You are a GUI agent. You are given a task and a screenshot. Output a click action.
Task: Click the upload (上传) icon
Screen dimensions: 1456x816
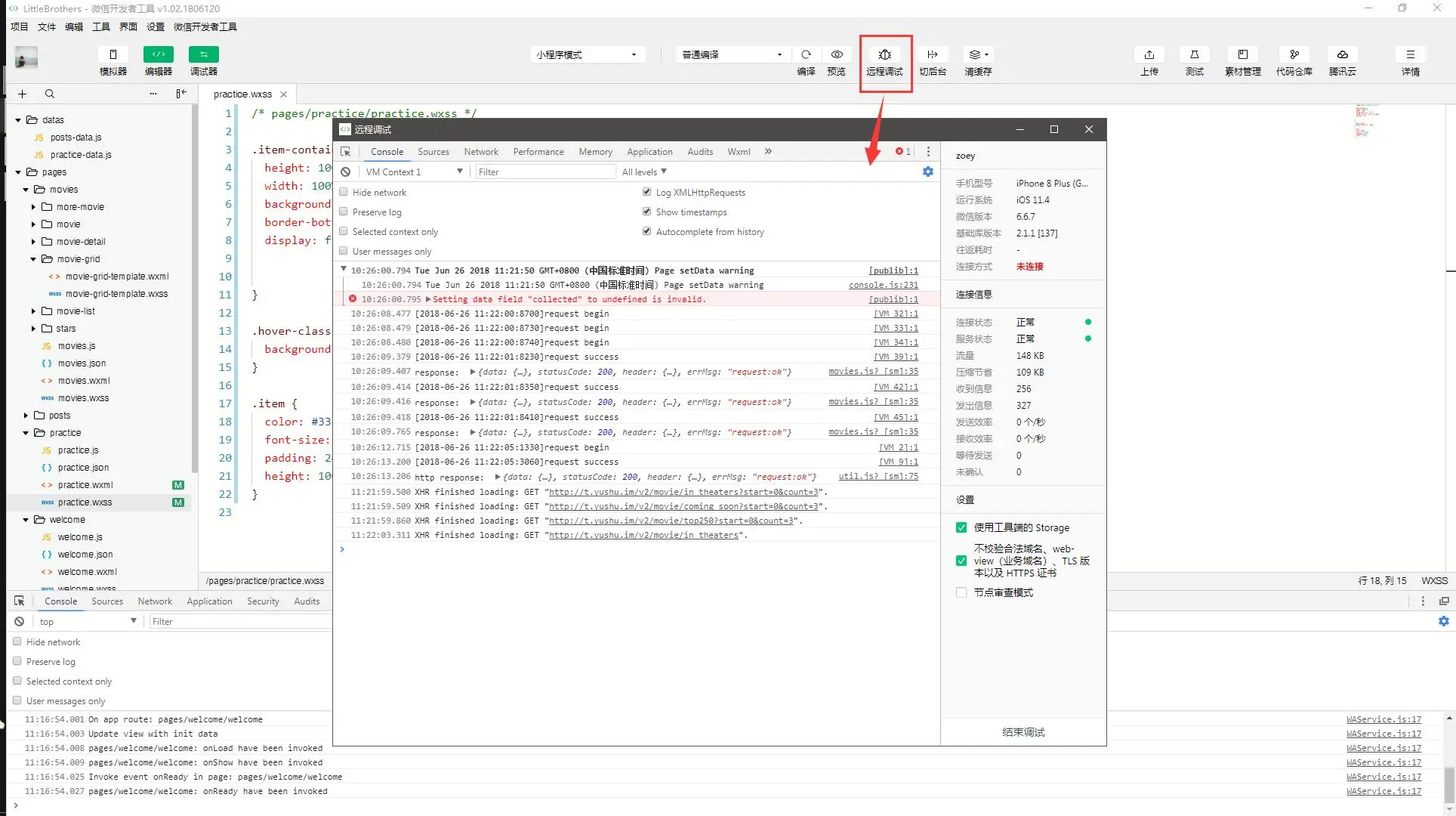1149,54
